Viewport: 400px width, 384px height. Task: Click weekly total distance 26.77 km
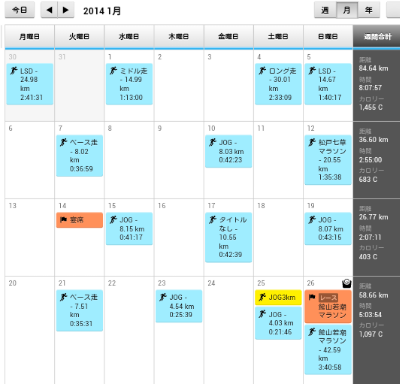click(373, 217)
